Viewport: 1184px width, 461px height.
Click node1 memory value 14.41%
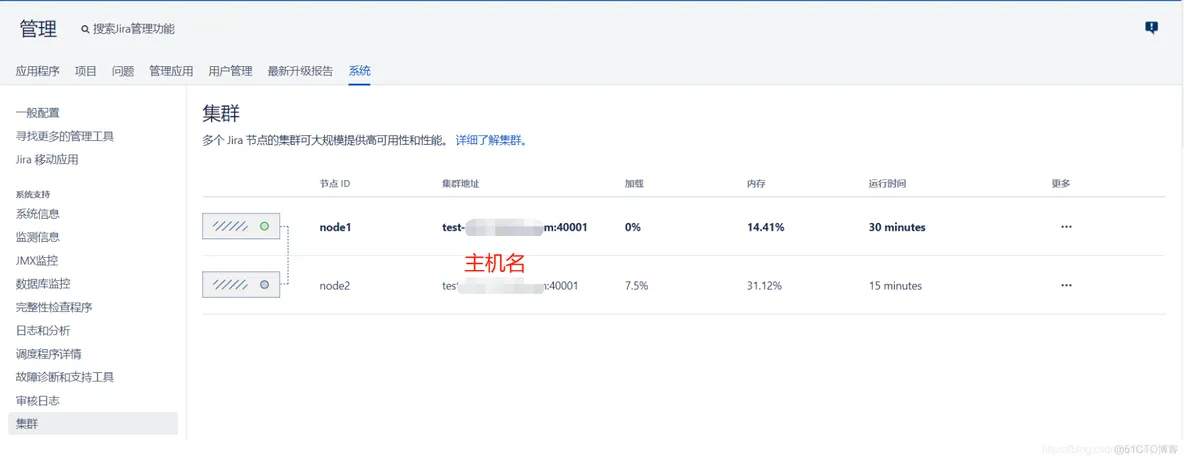tap(765, 226)
